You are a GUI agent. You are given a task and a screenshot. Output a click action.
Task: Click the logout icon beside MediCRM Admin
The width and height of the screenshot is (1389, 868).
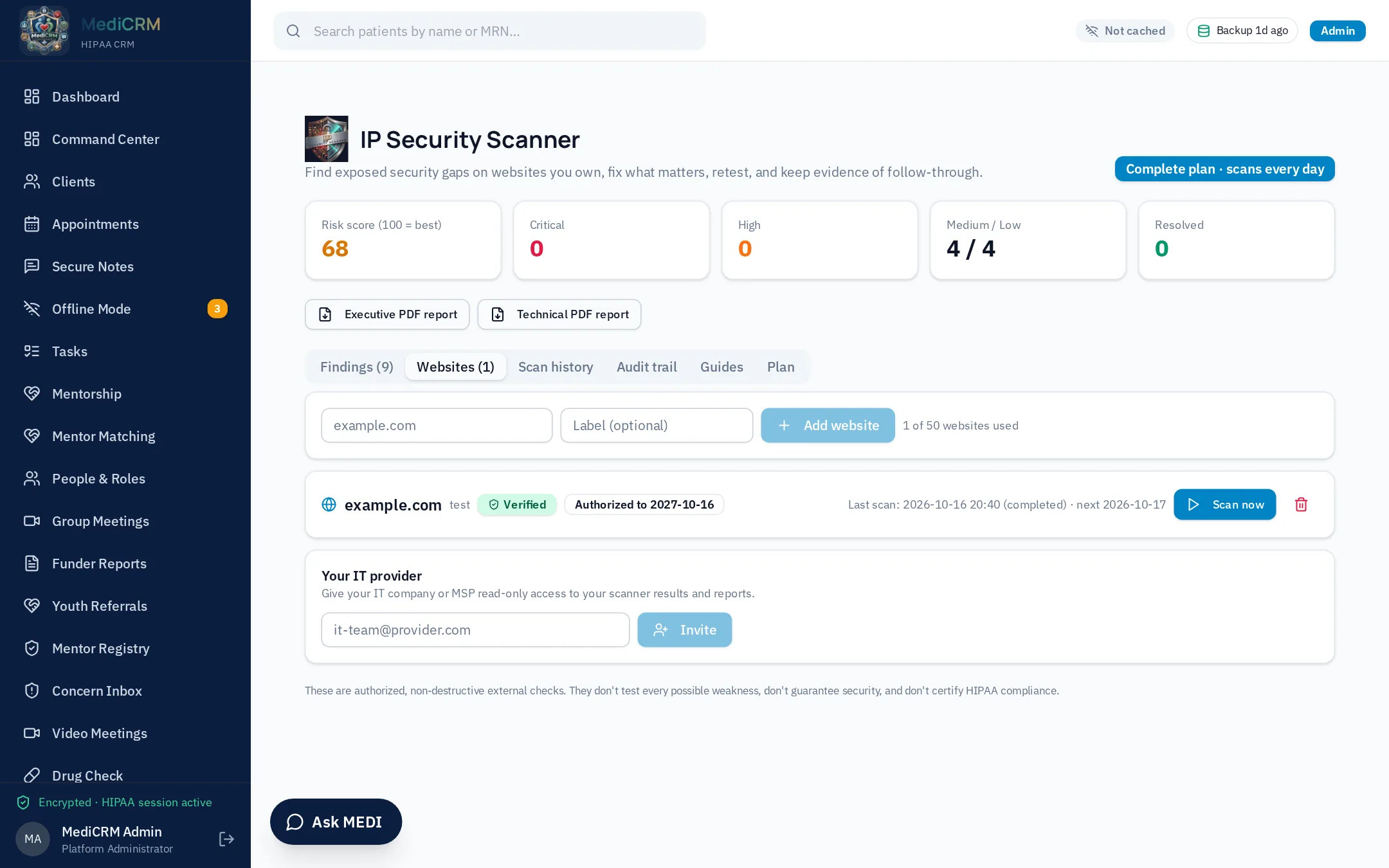226,839
